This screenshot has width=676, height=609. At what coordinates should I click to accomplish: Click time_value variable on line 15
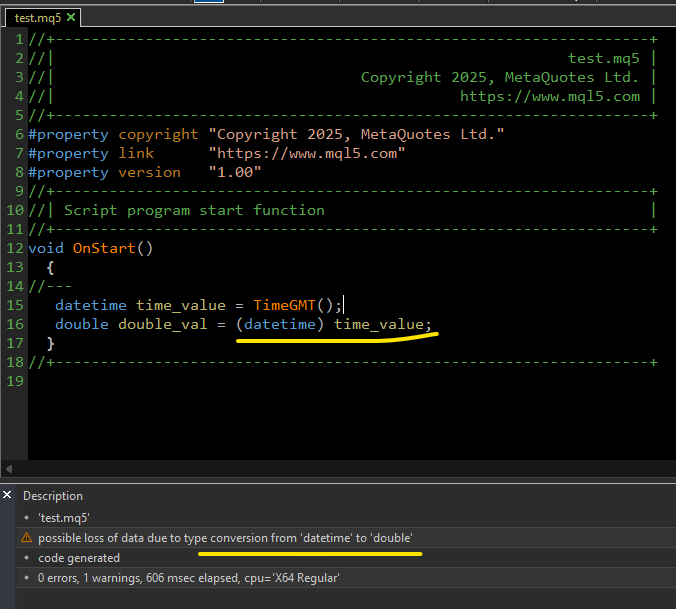pyautogui.click(x=181, y=305)
